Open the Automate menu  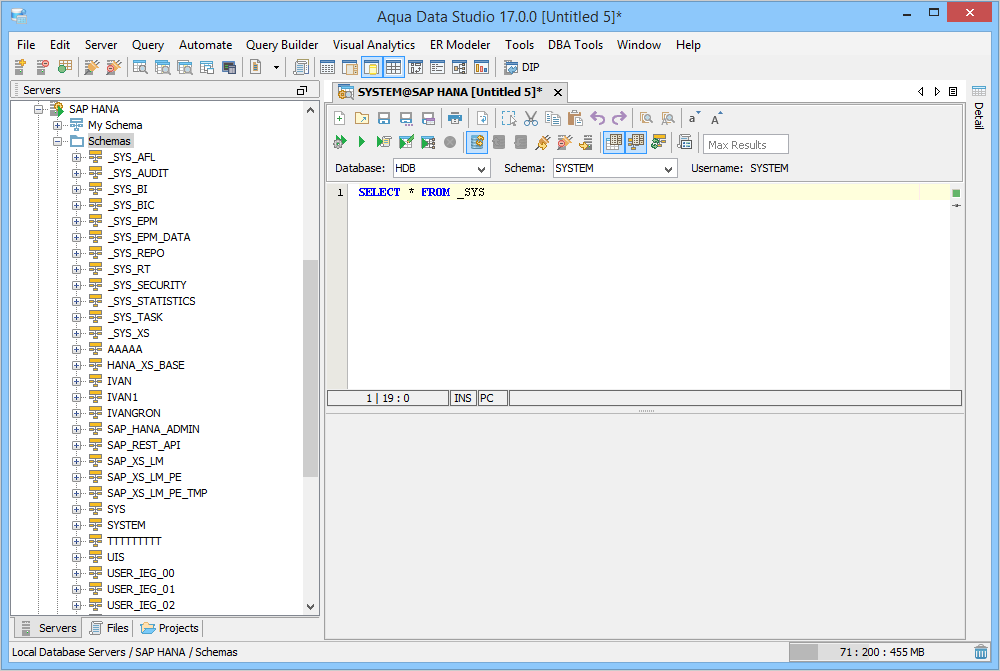tap(205, 45)
